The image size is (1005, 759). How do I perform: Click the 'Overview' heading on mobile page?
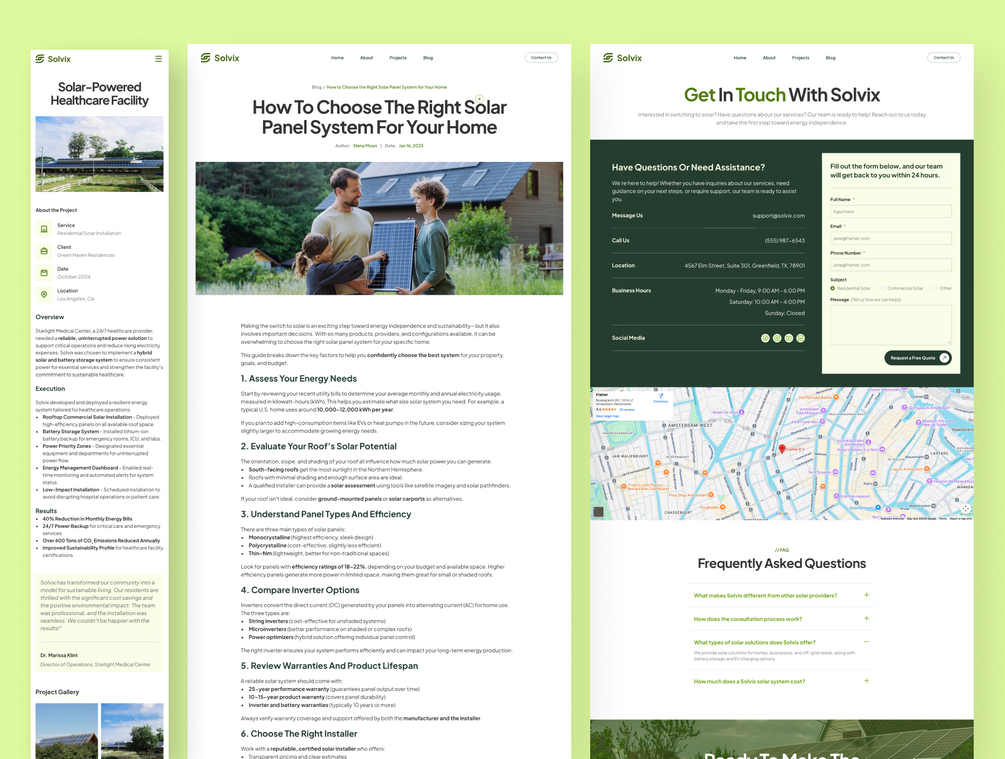(50, 317)
